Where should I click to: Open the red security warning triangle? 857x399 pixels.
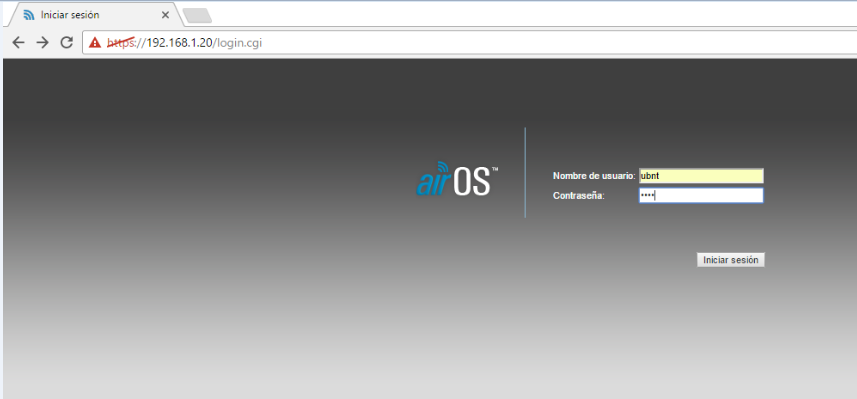(95, 43)
